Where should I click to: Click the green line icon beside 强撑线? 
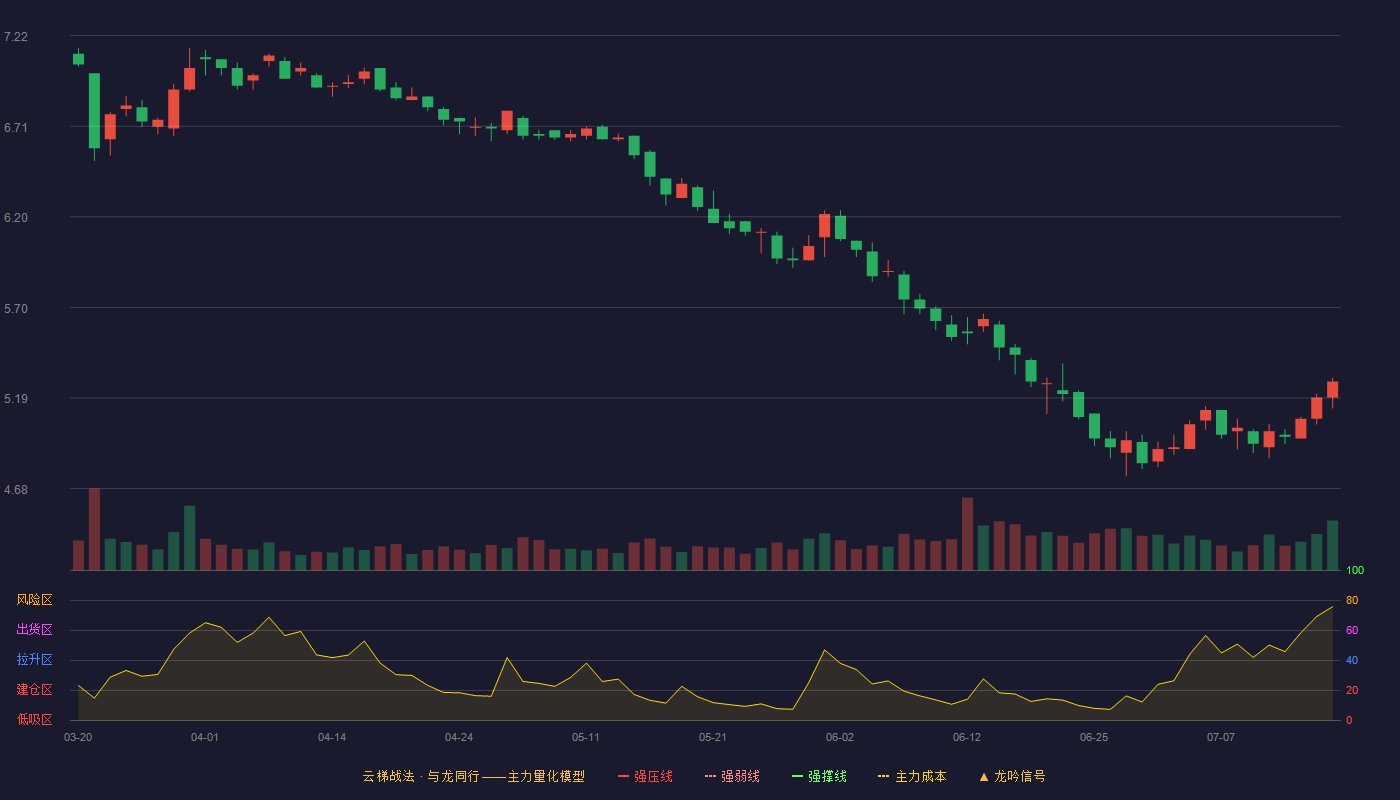pos(797,776)
